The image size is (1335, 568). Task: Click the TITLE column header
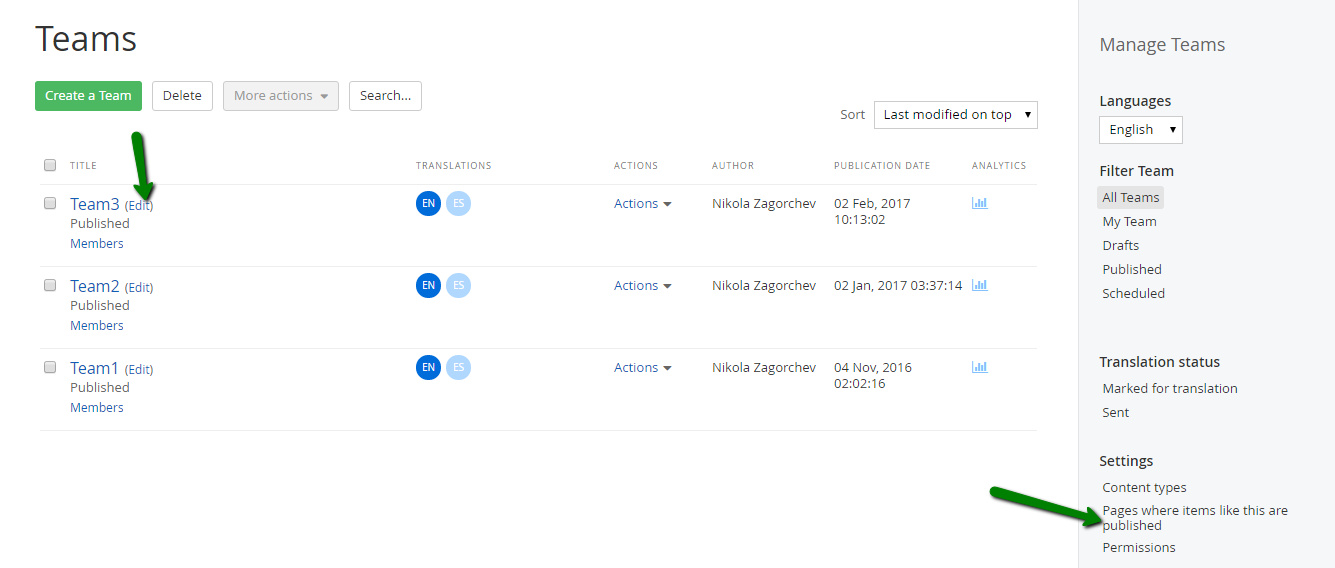(x=83, y=166)
